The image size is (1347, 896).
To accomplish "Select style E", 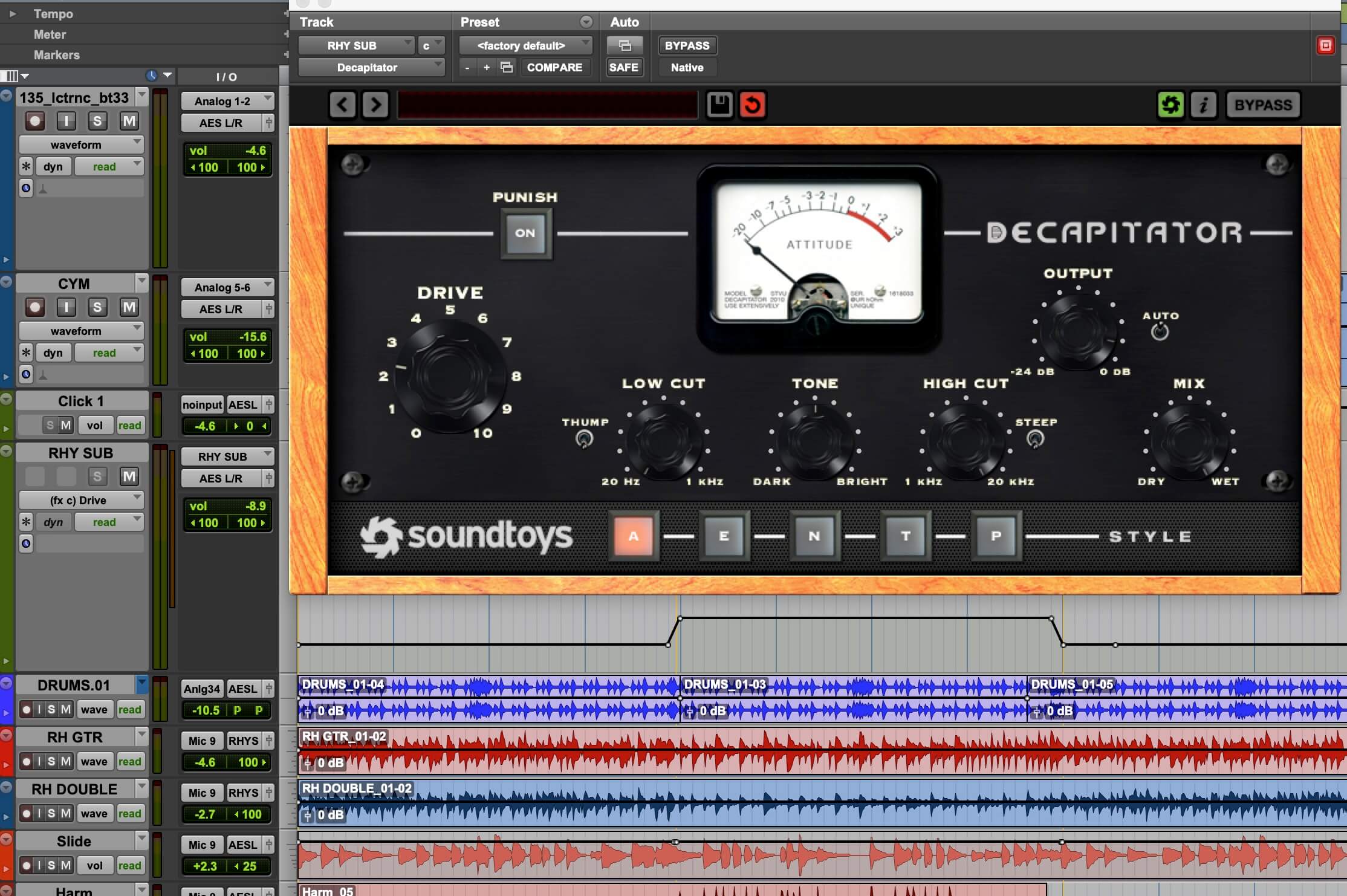I will (724, 536).
